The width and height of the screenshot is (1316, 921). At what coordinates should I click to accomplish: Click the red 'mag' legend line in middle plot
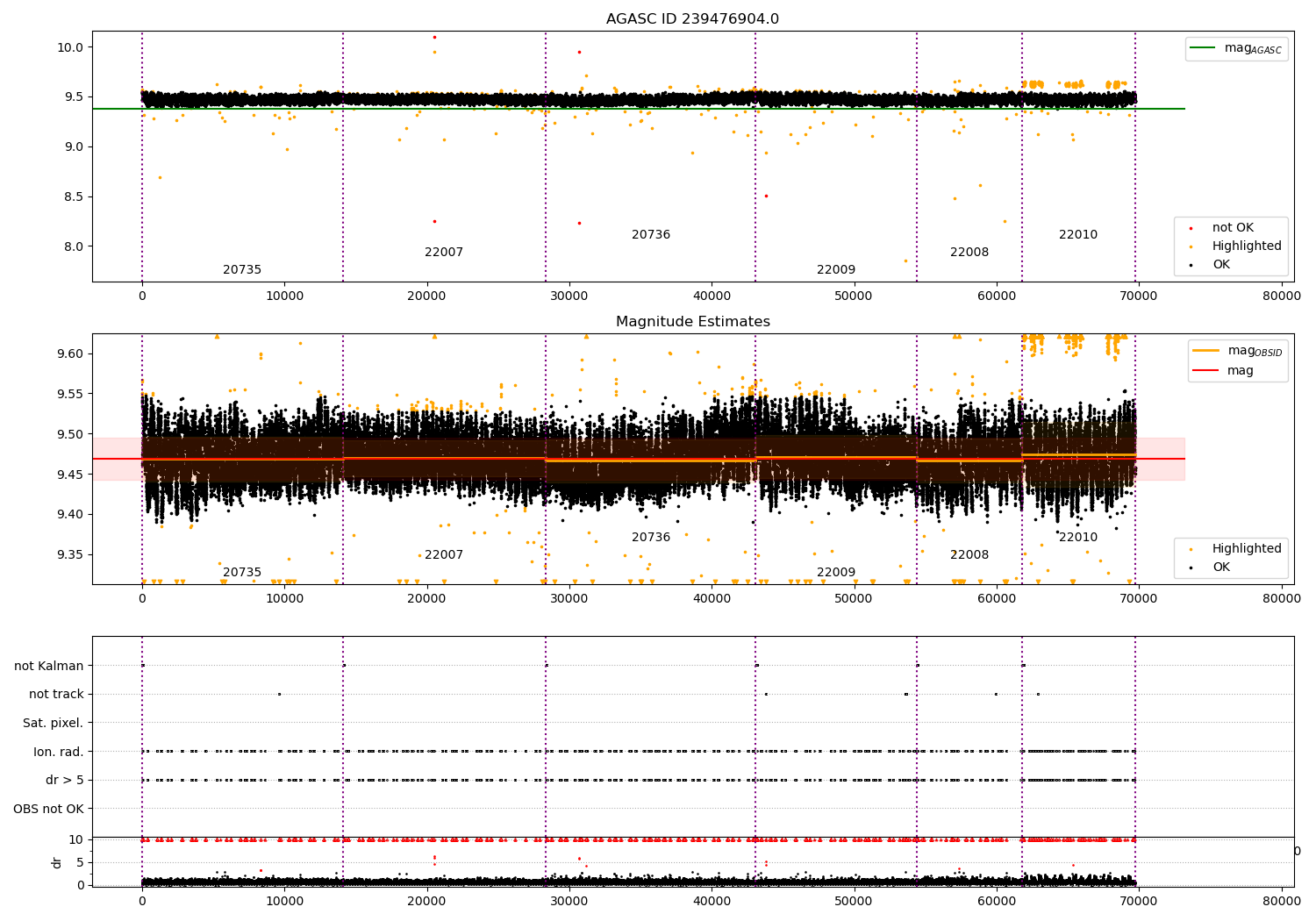click(1206, 370)
